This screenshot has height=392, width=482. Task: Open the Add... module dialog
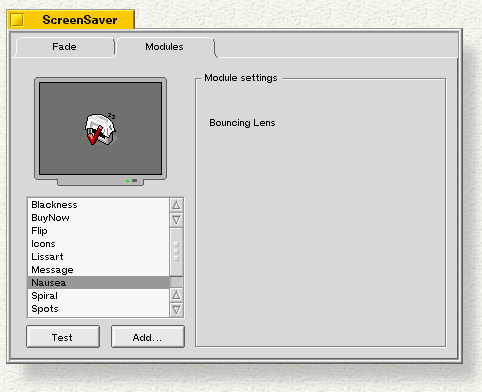pyautogui.click(x=148, y=337)
